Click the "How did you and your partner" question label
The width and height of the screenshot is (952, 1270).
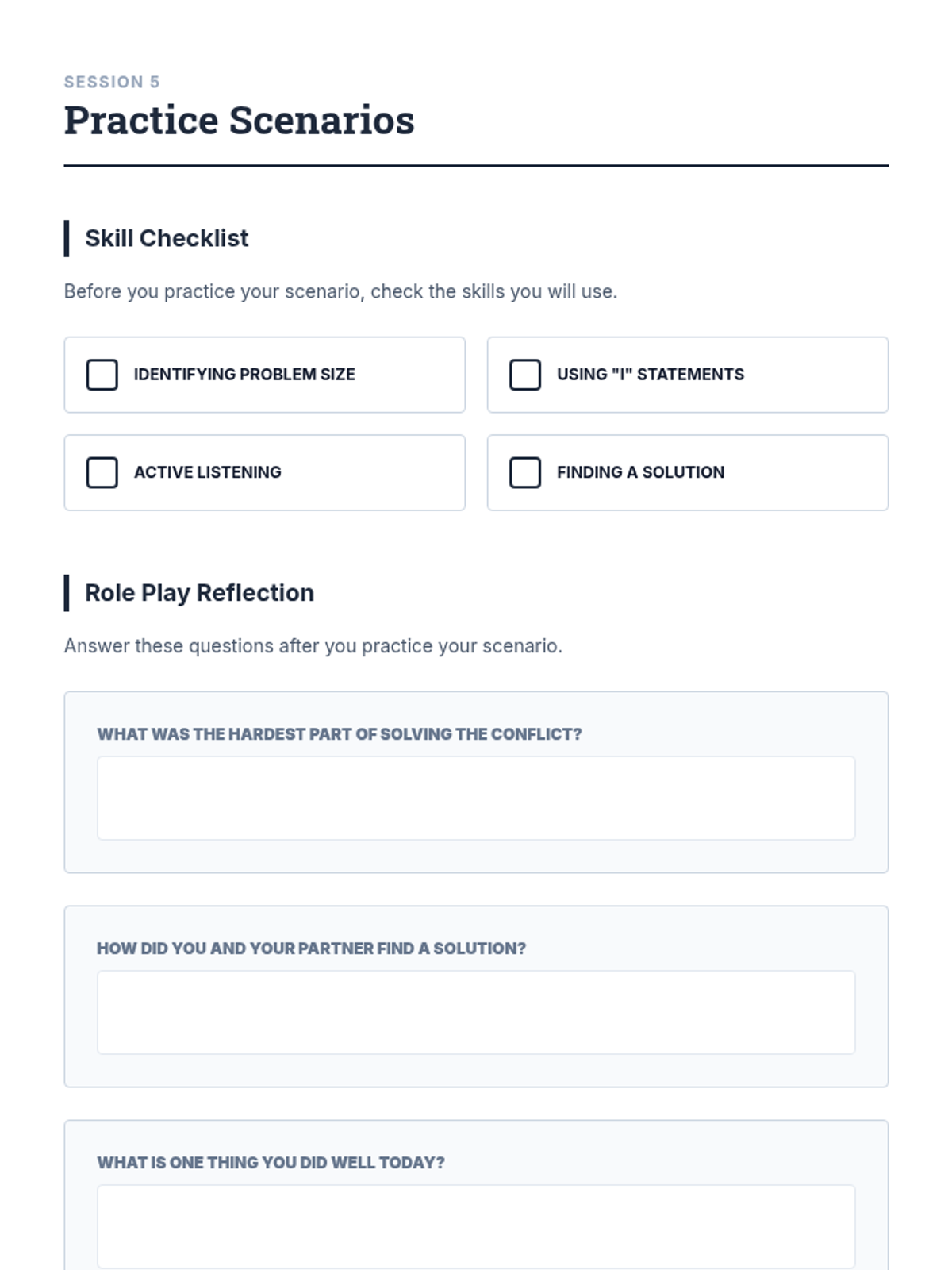(x=312, y=949)
